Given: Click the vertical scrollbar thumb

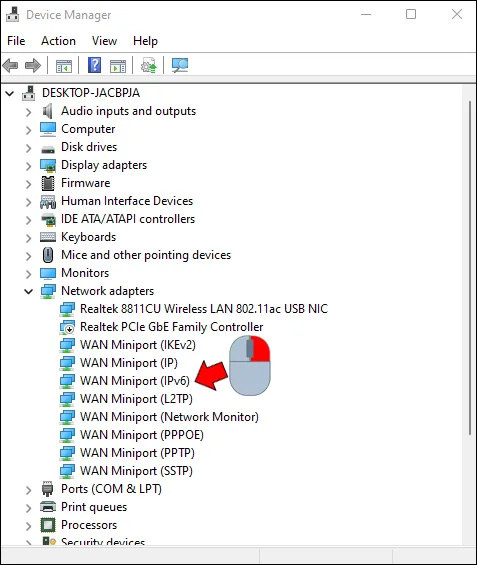Looking at the screenshot, I should [470, 268].
